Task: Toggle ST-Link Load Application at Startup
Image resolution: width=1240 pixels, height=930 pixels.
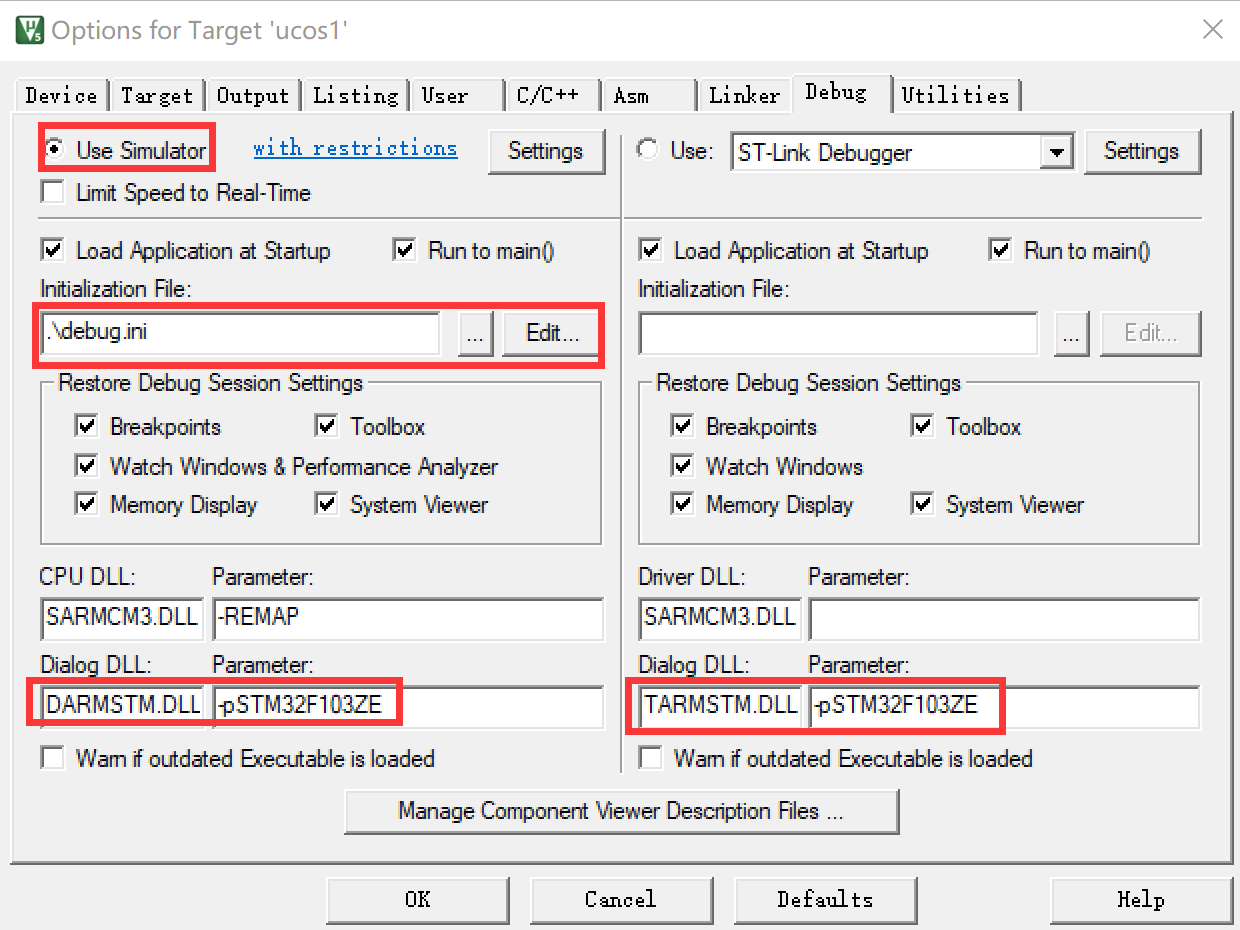Action: click(649, 250)
